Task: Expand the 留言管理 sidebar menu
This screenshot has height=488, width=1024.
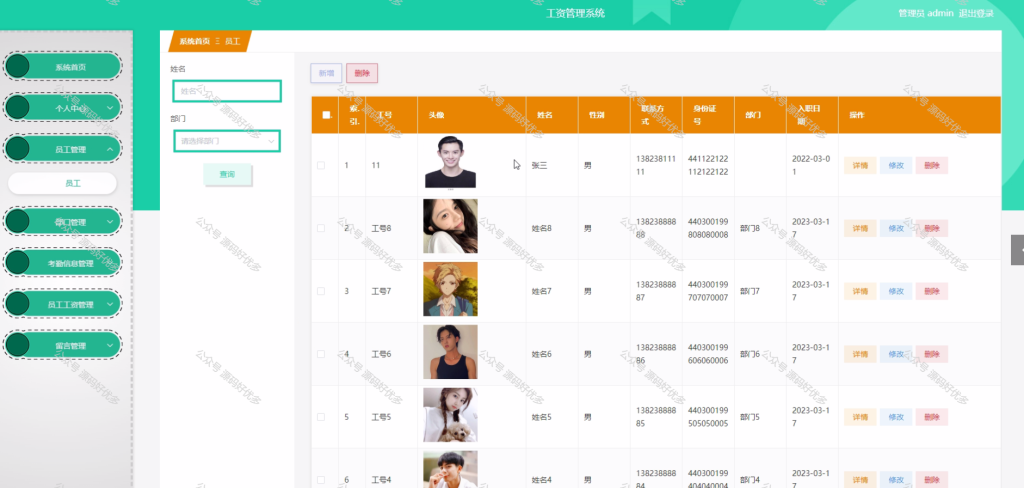Action: [63, 346]
